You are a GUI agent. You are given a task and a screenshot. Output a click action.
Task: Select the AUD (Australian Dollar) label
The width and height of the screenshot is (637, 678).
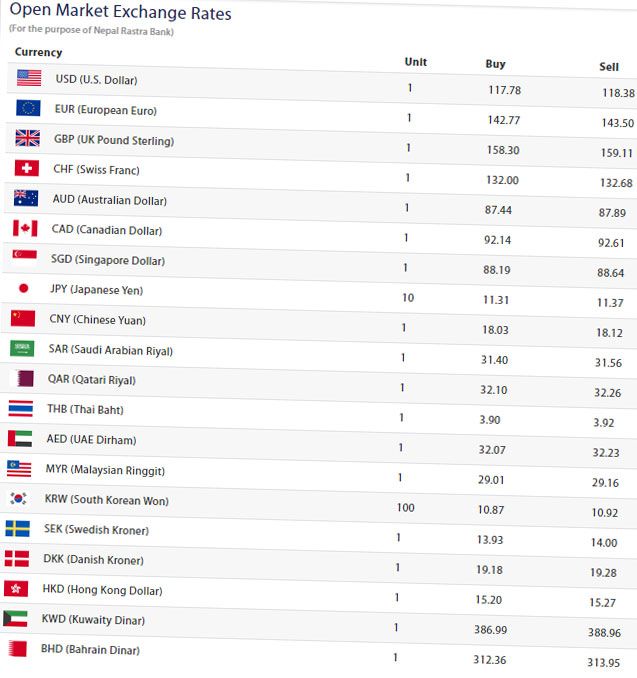click(x=110, y=200)
